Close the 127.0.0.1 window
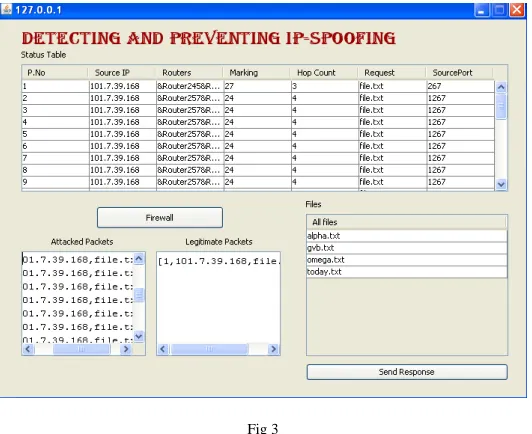 (517, 10)
